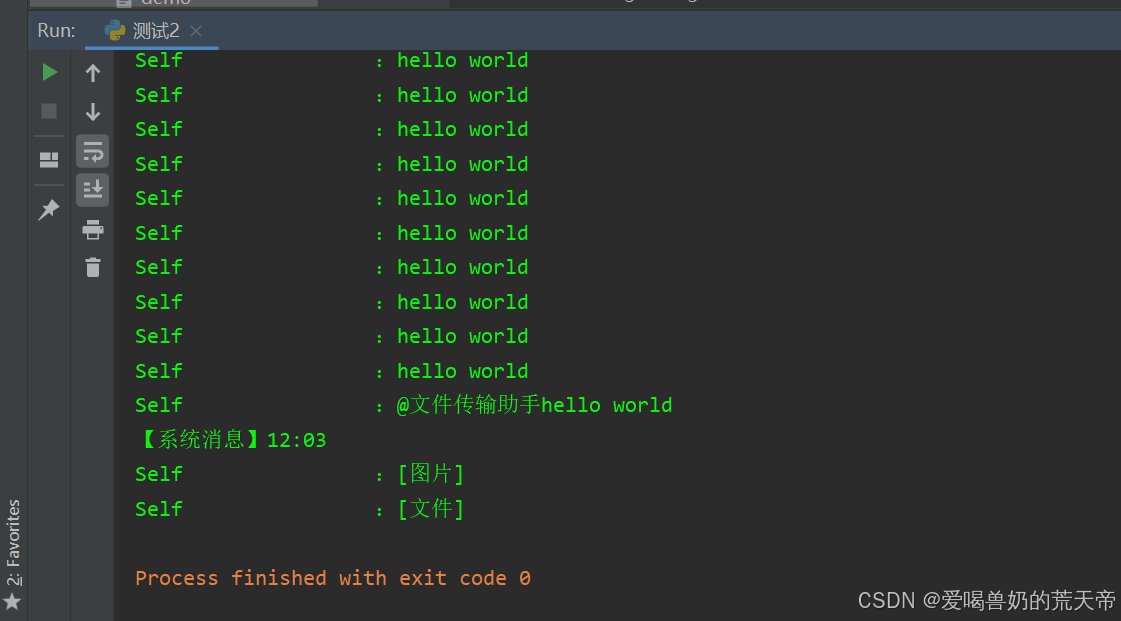Pin the Run tab
The height and width of the screenshot is (621, 1121).
[x=49, y=209]
